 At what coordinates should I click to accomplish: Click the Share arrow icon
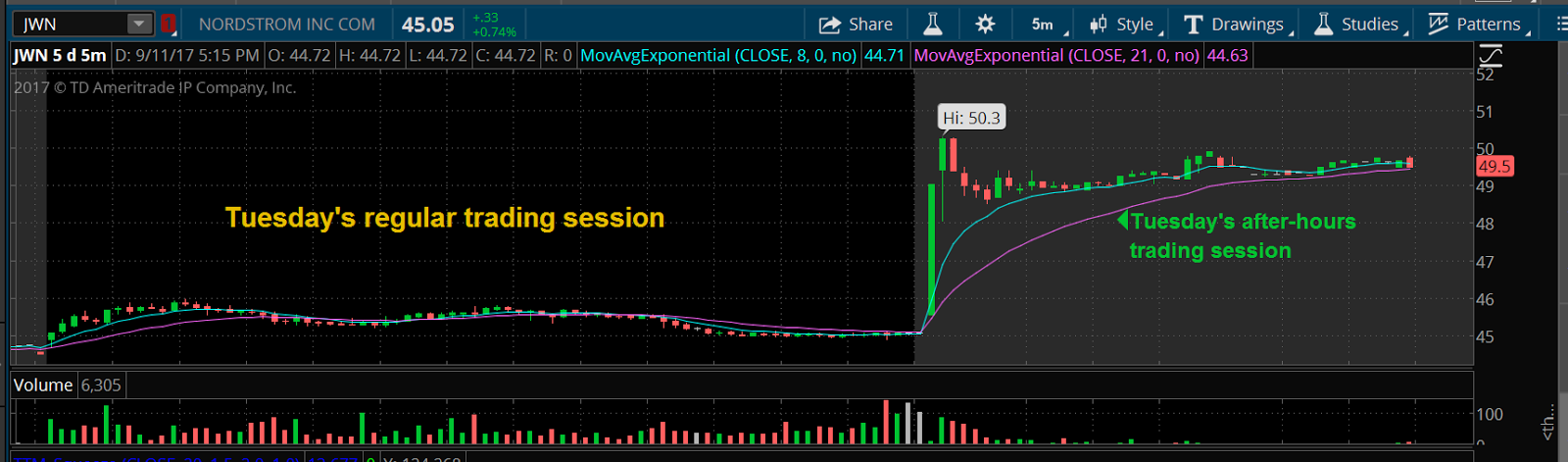[830, 25]
